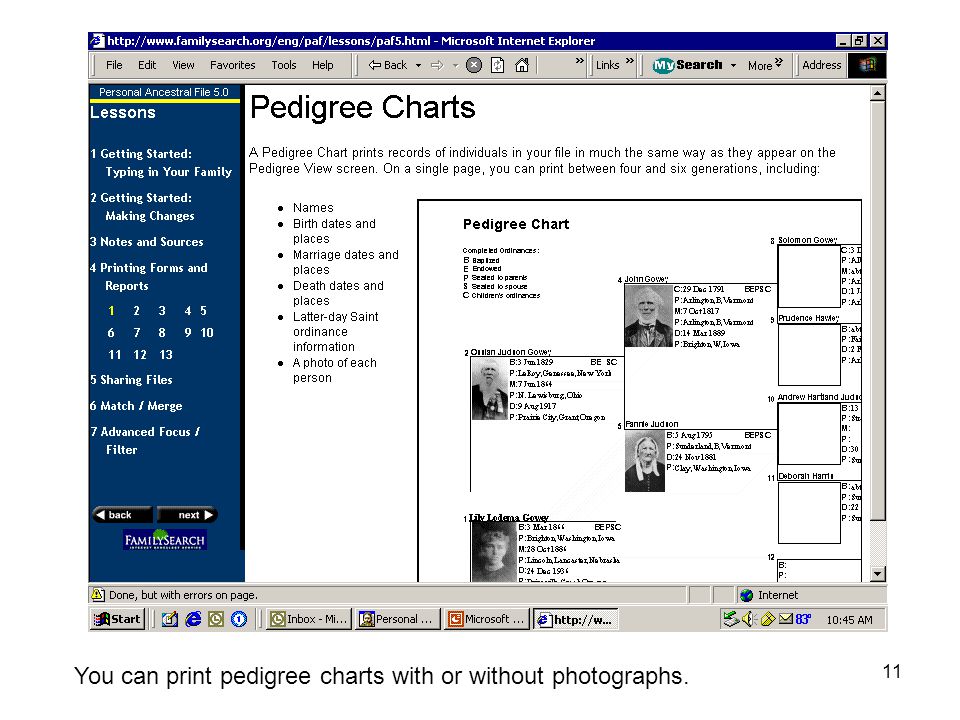Click Orrilan Judson Gowey's portrait photo

click(489, 389)
